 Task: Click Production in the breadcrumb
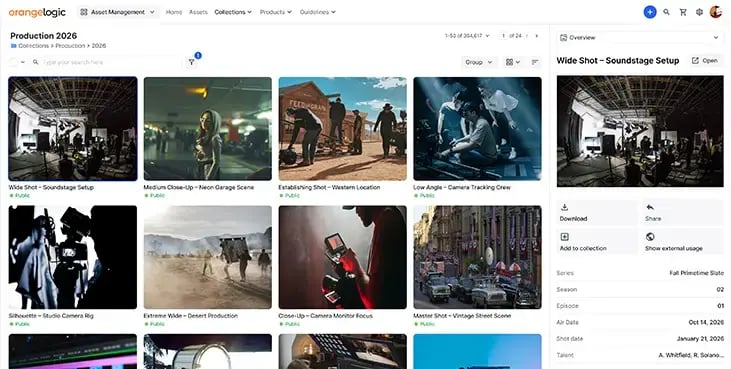(x=70, y=46)
